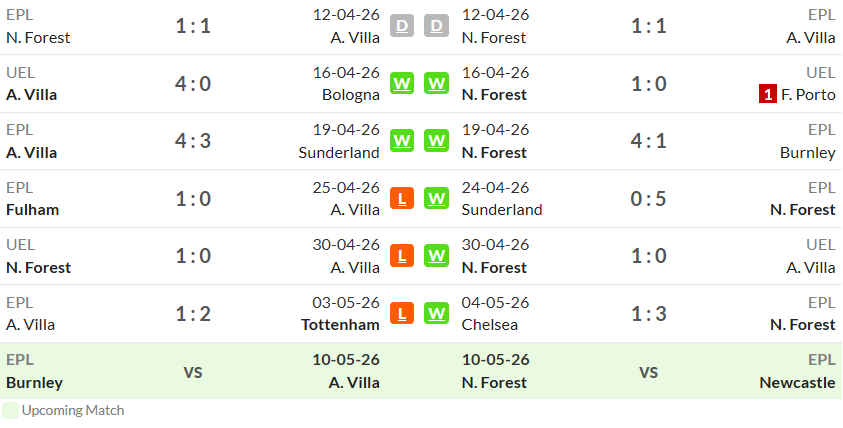Open the Chelsea 1:3 N. Forest score

(x=648, y=313)
